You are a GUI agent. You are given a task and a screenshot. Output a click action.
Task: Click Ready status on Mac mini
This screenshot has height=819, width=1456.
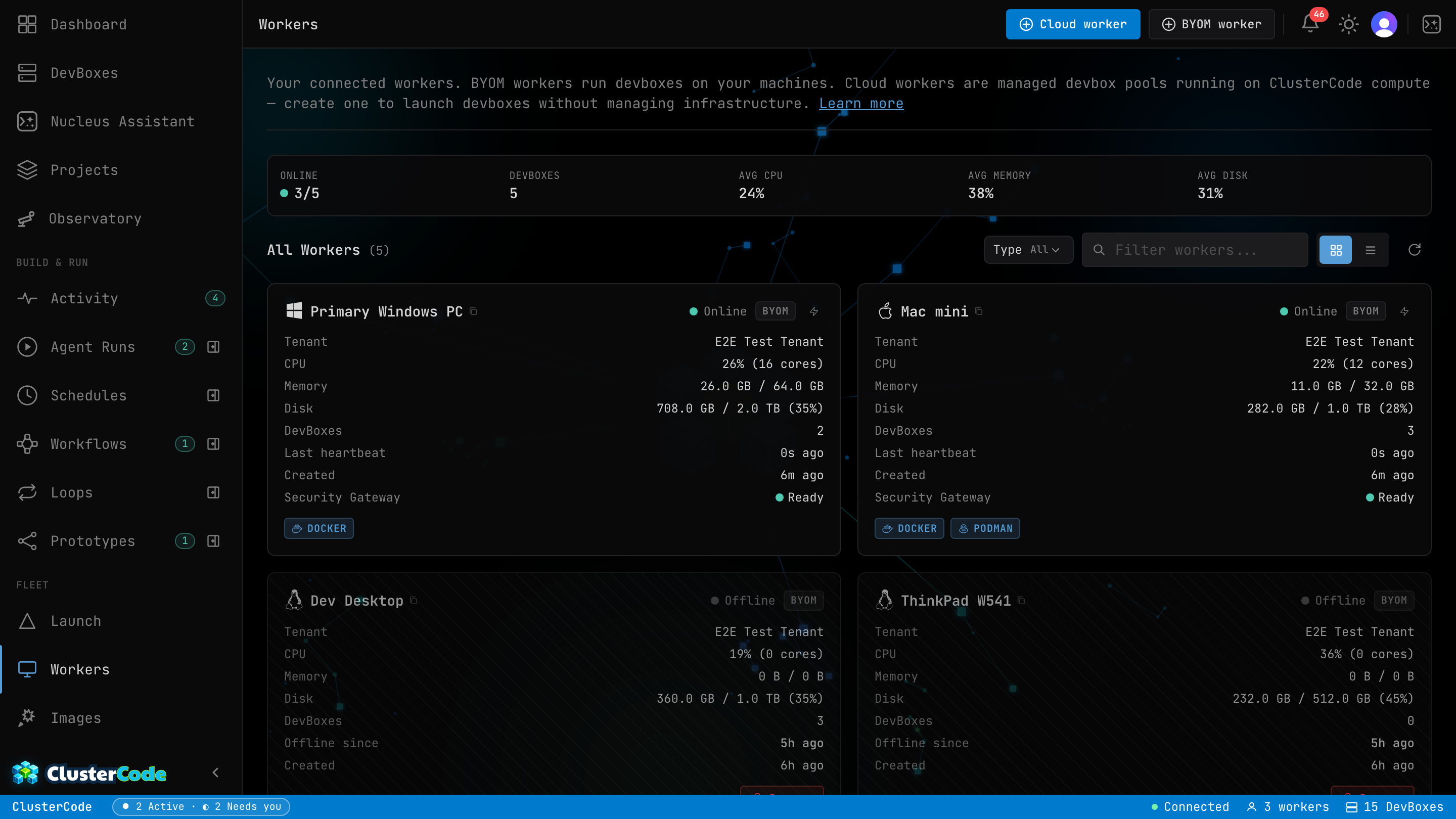click(1390, 497)
